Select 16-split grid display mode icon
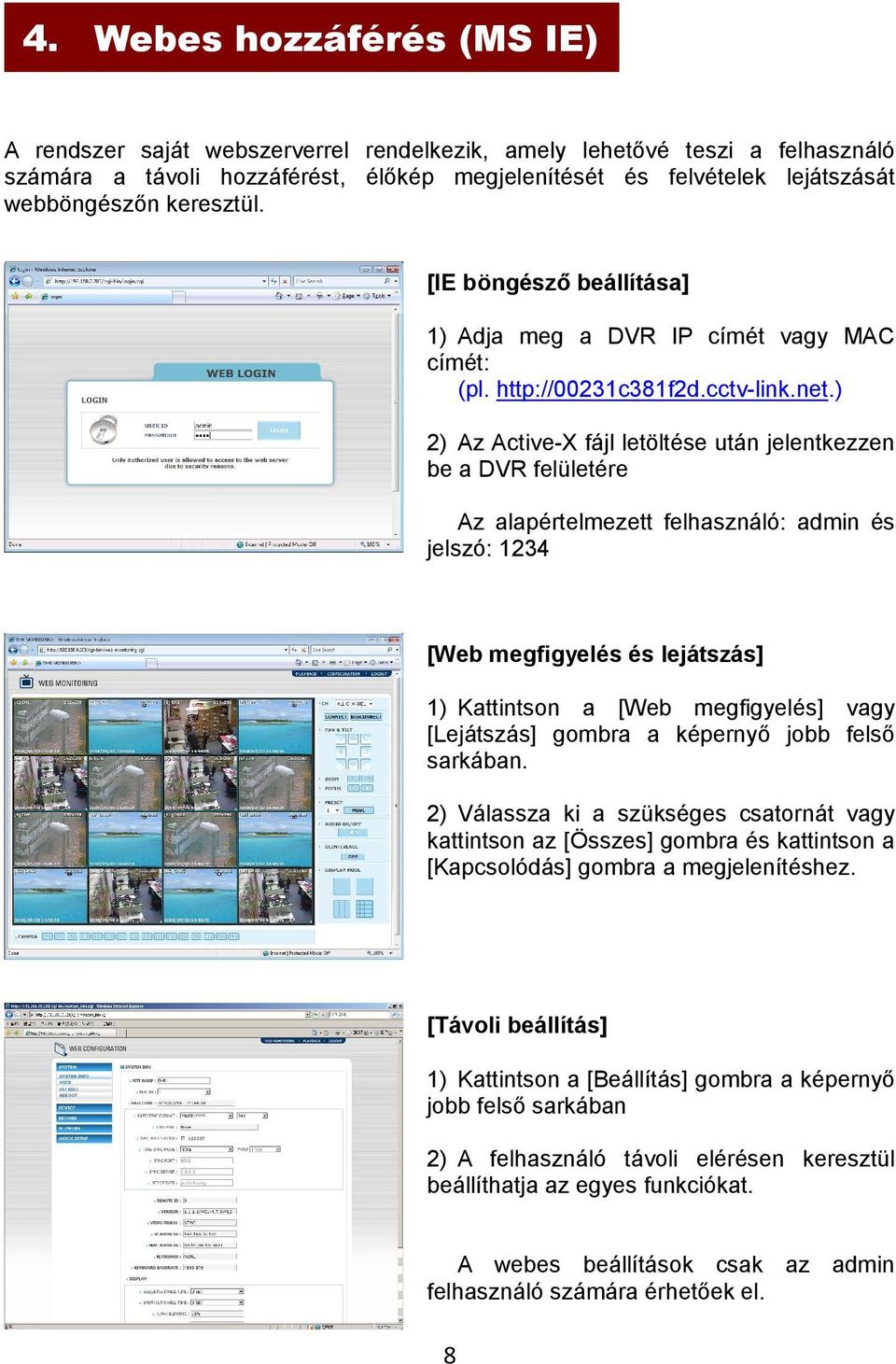 [365, 909]
